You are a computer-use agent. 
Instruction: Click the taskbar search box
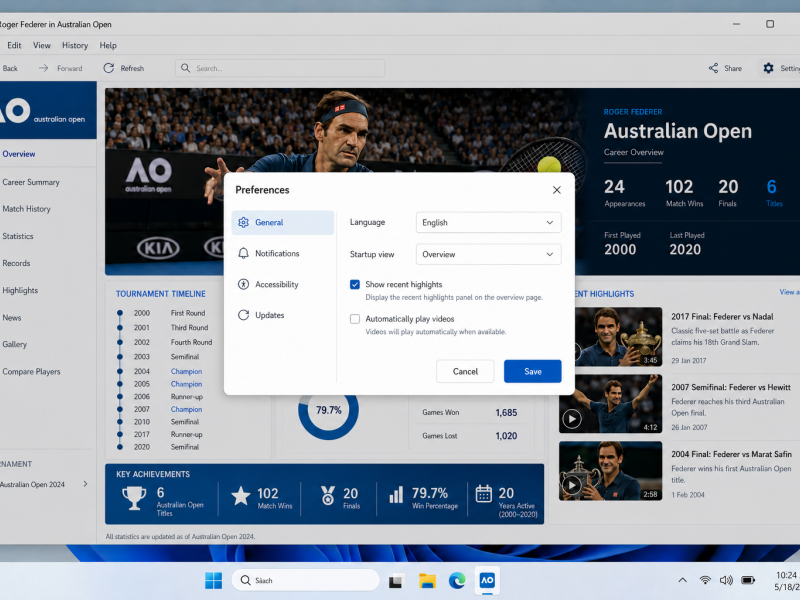coord(305,580)
